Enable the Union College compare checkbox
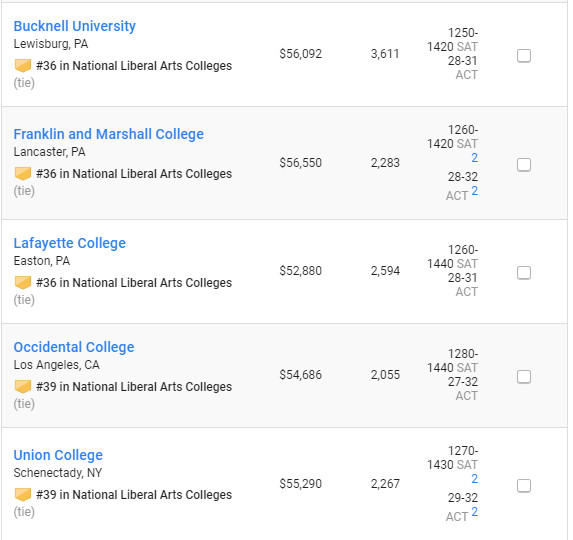 click(x=524, y=486)
